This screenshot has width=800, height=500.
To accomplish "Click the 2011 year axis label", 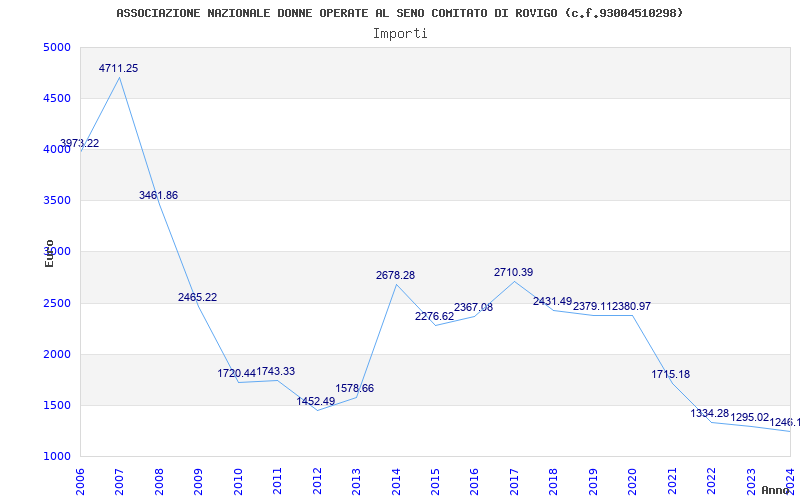I will click(x=278, y=478).
